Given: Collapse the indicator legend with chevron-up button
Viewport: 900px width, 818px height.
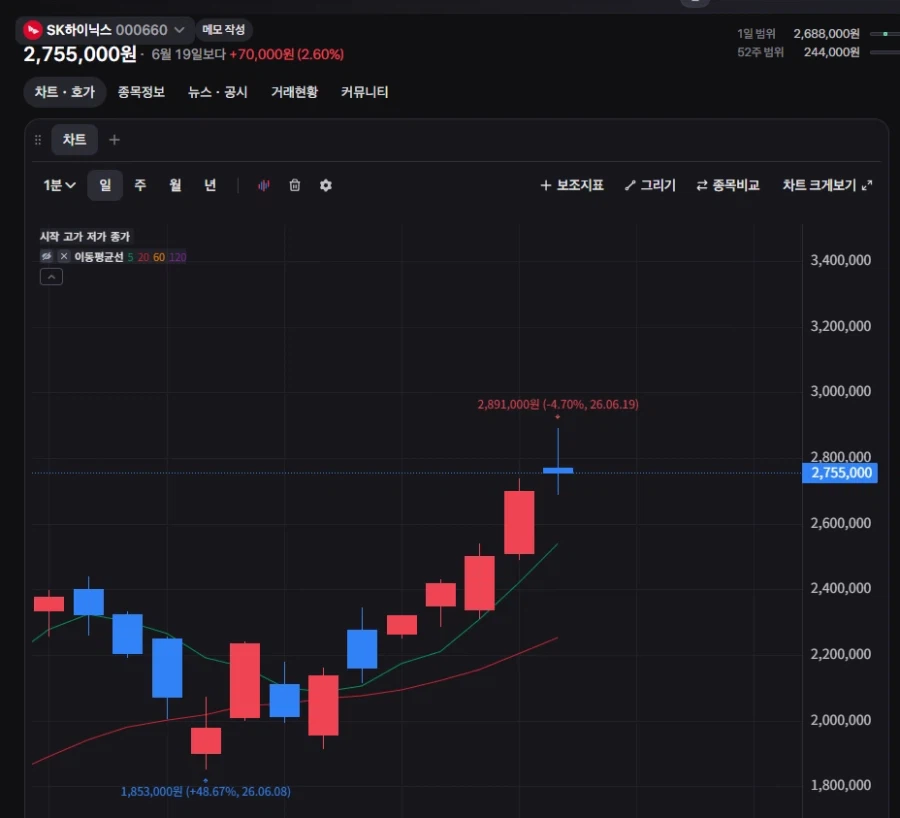Looking at the screenshot, I should pyautogui.click(x=51, y=277).
